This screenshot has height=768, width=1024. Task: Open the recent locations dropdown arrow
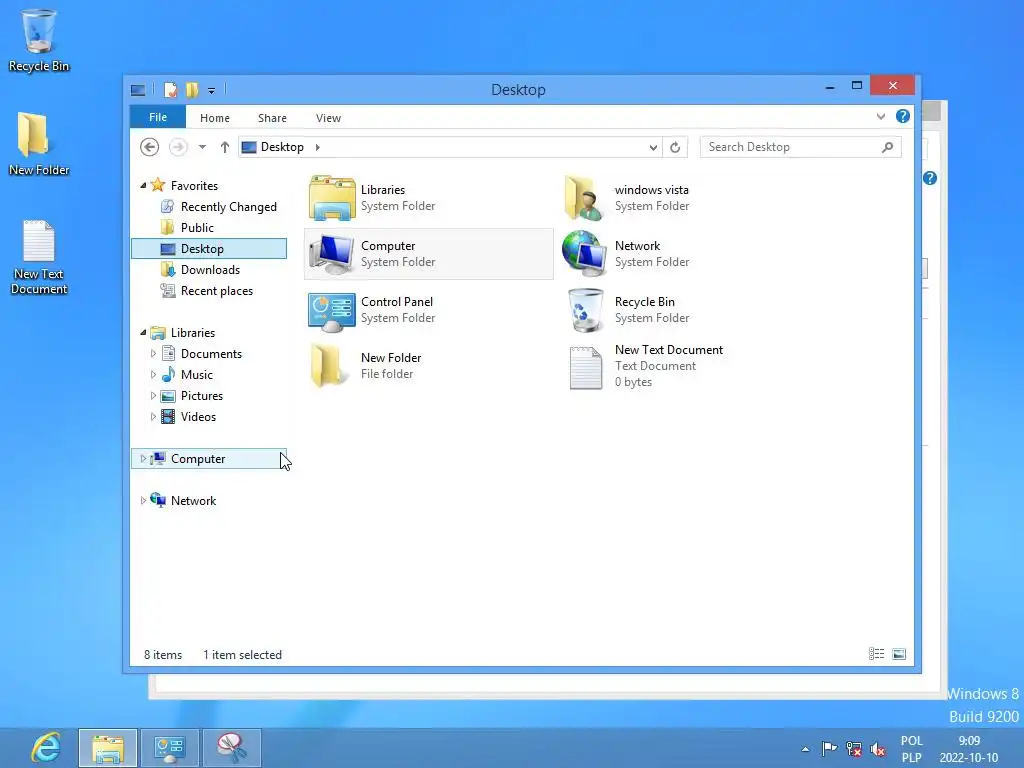202,147
